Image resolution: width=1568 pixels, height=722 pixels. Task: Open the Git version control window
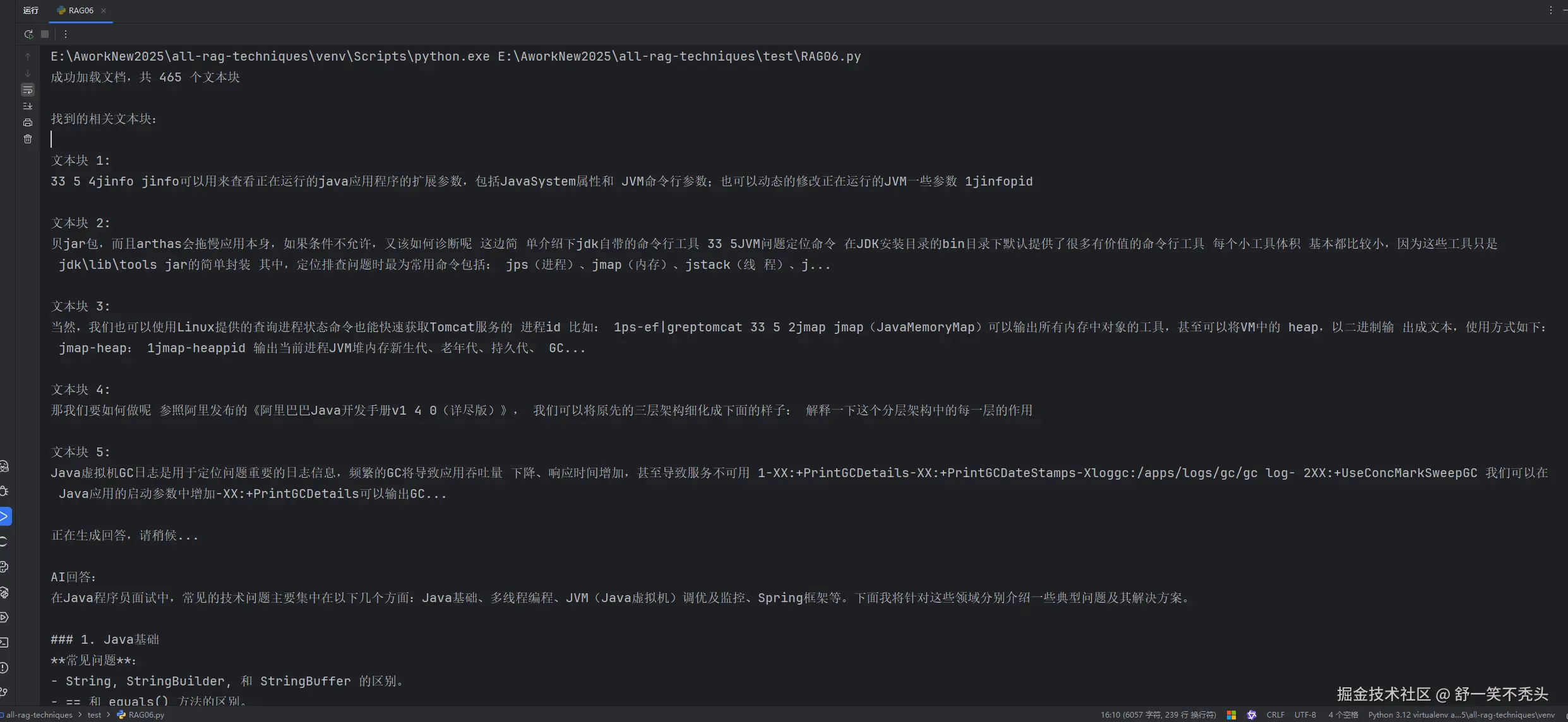4,692
